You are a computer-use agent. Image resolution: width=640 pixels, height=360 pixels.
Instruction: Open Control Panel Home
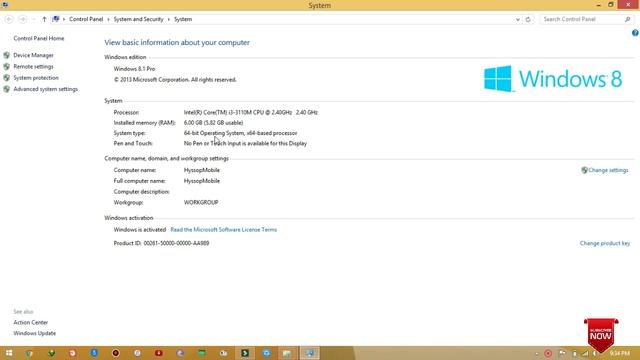(x=39, y=38)
